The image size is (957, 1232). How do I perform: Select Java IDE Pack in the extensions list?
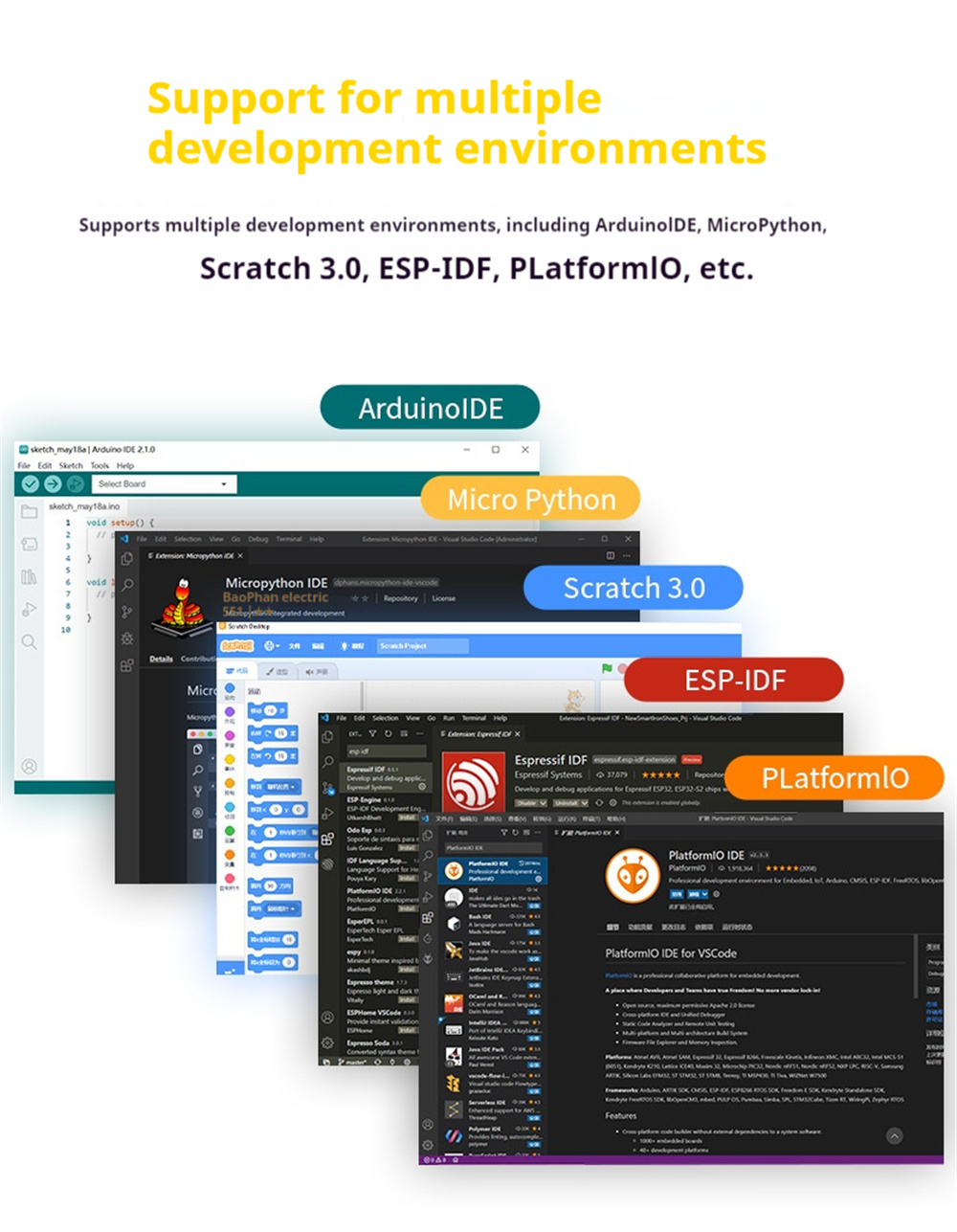tap(493, 1056)
